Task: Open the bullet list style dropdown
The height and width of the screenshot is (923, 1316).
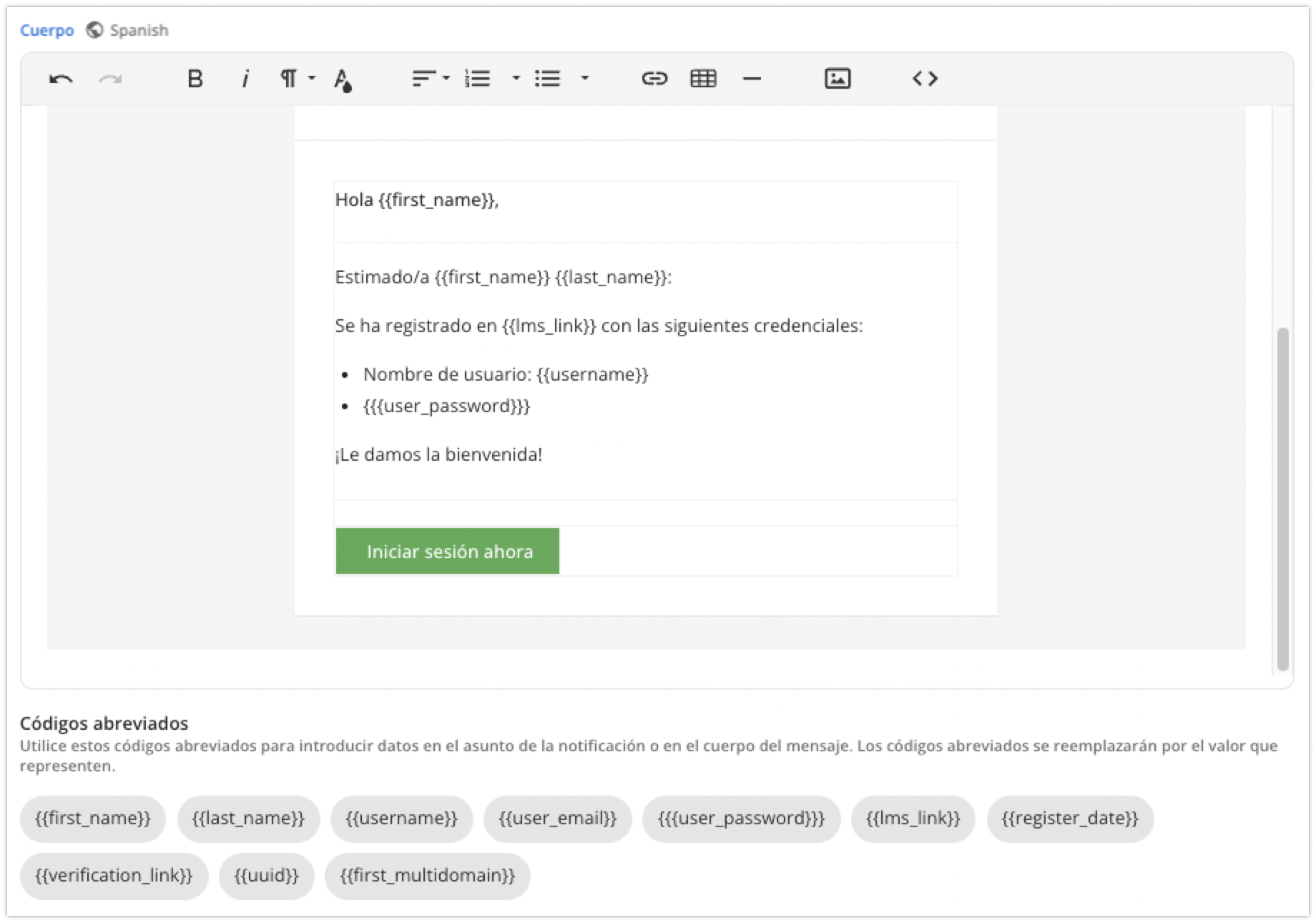Action: (584, 79)
